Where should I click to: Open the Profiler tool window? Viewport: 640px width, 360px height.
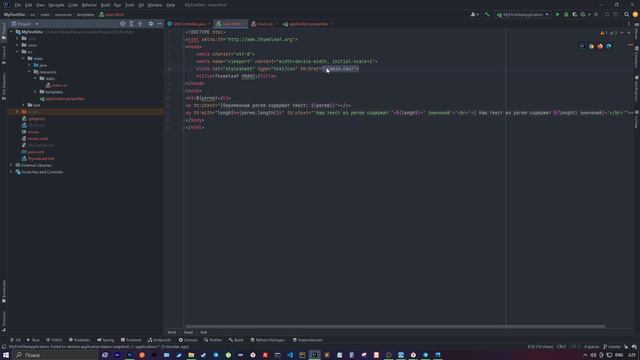(x=213, y=340)
